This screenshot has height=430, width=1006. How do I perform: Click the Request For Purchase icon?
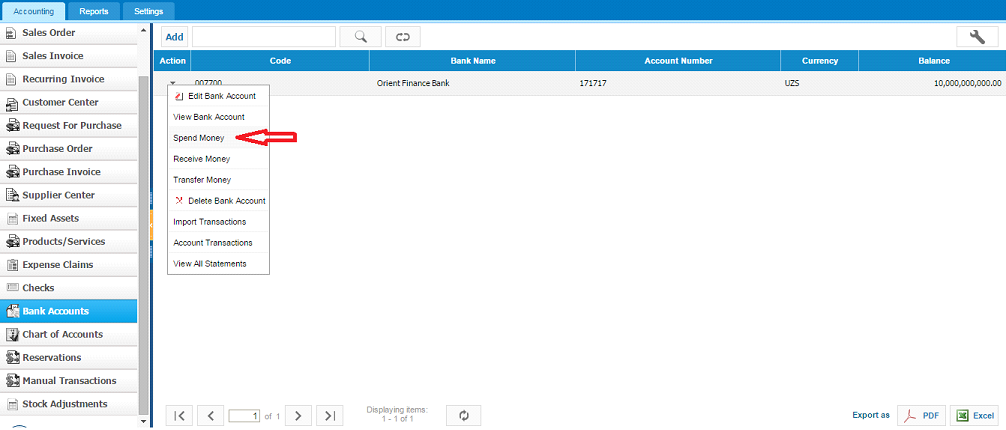[12, 126]
